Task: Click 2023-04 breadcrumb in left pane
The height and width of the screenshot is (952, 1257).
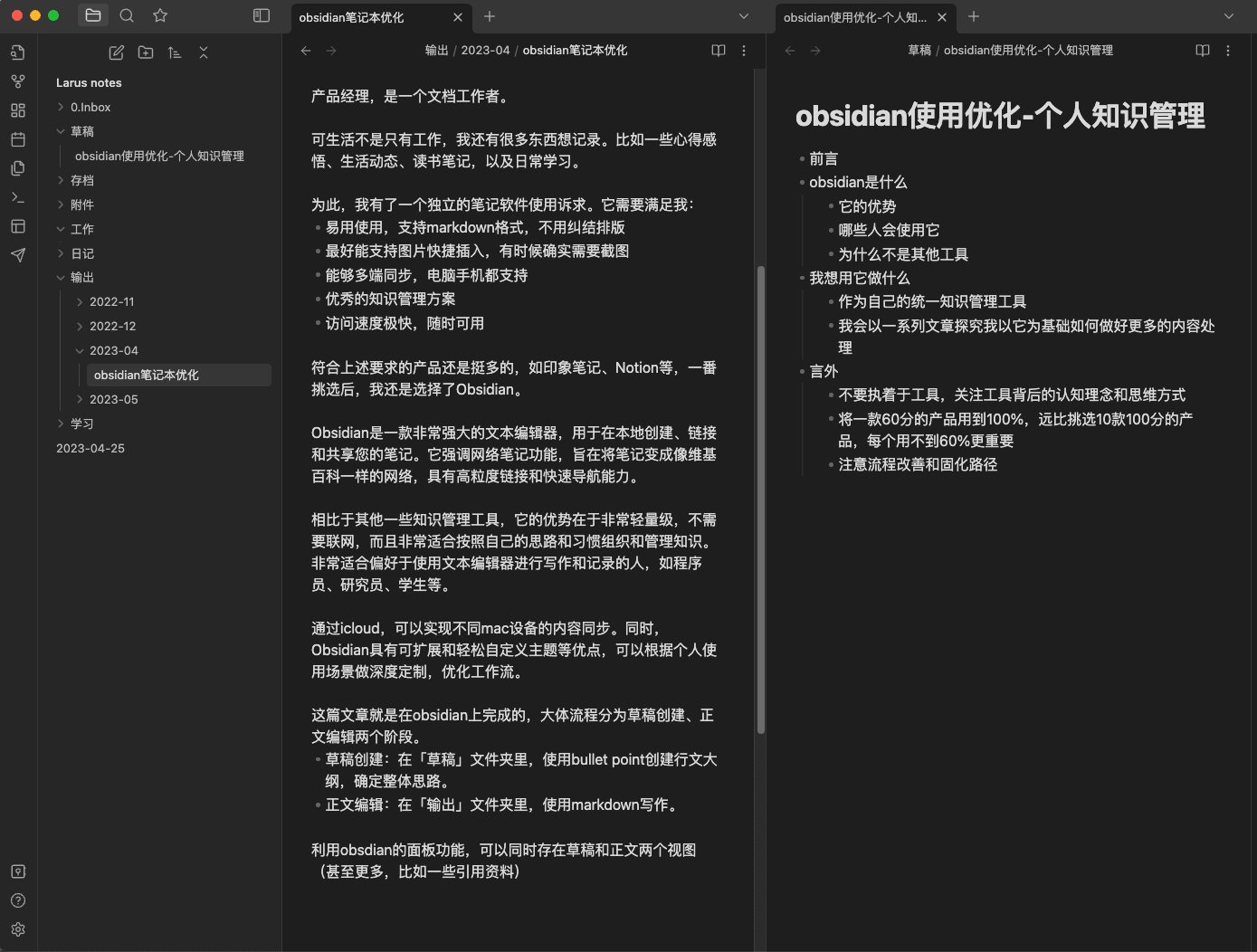Action: pyautogui.click(x=485, y=51)
